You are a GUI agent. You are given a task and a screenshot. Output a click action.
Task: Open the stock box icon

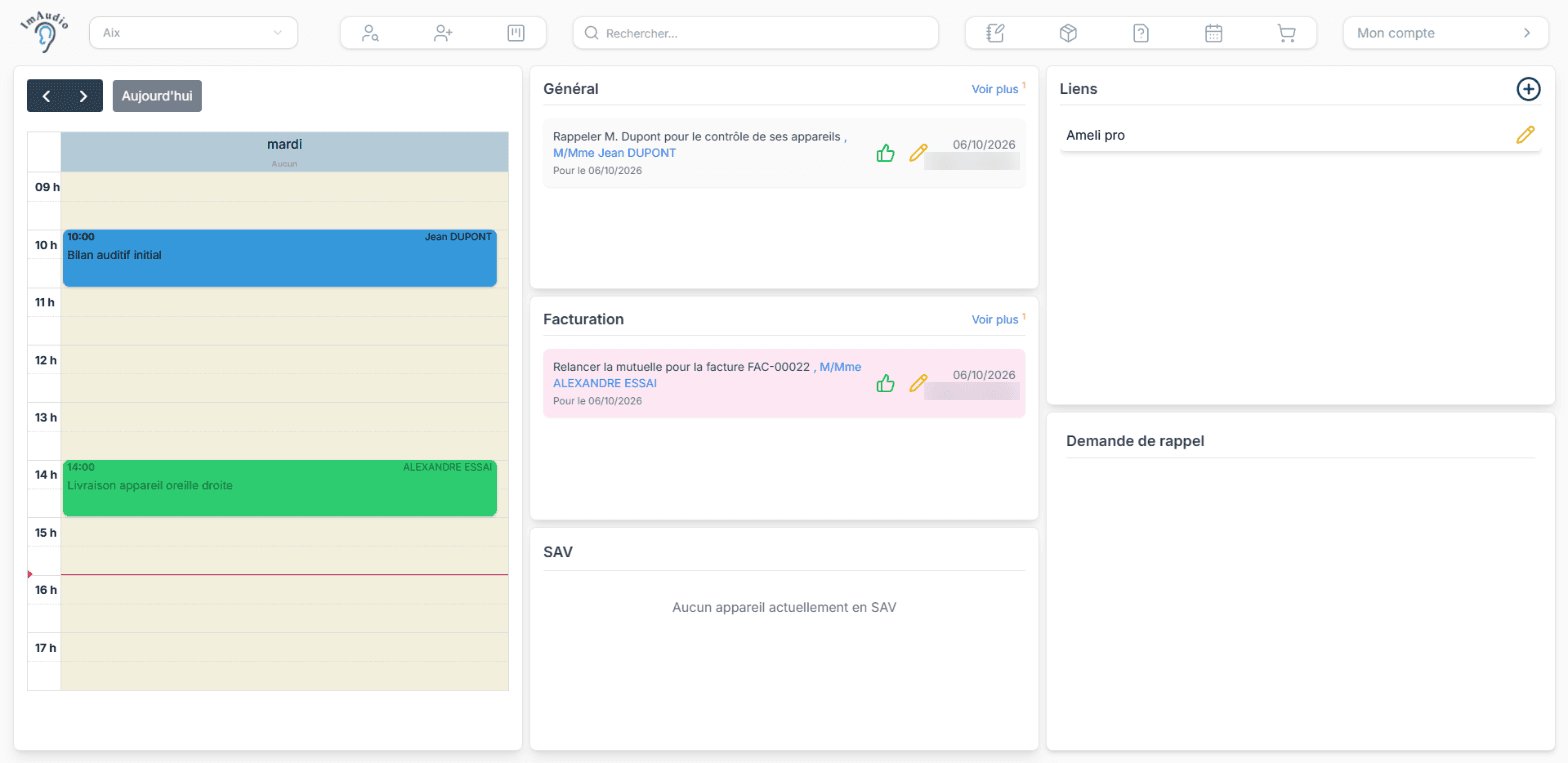(x=1068, y=33)
